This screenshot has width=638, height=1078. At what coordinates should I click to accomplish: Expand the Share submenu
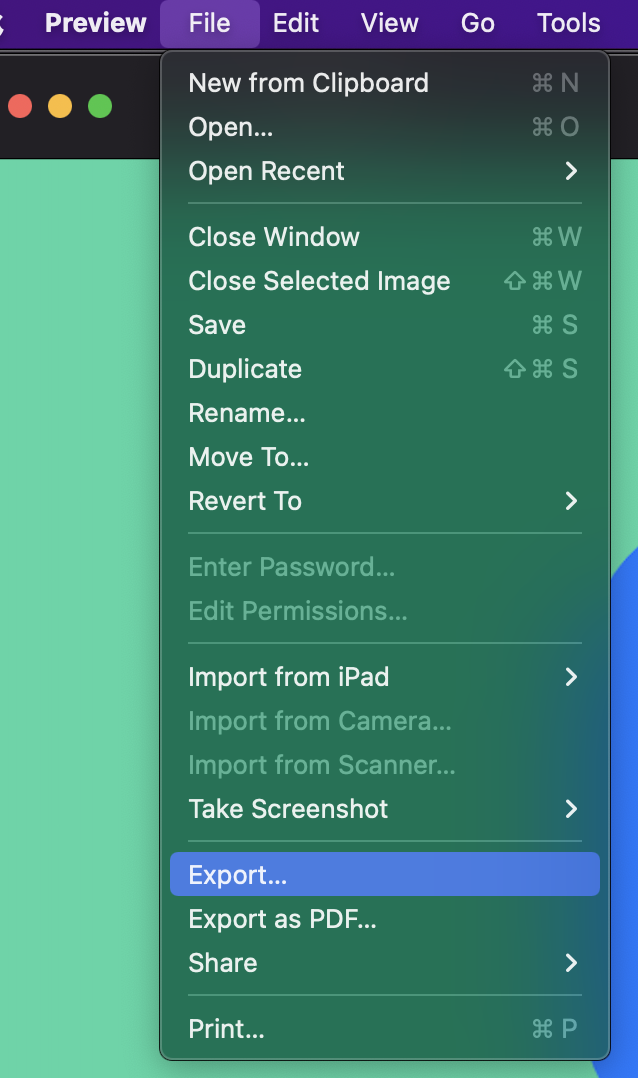coord(385,963)
